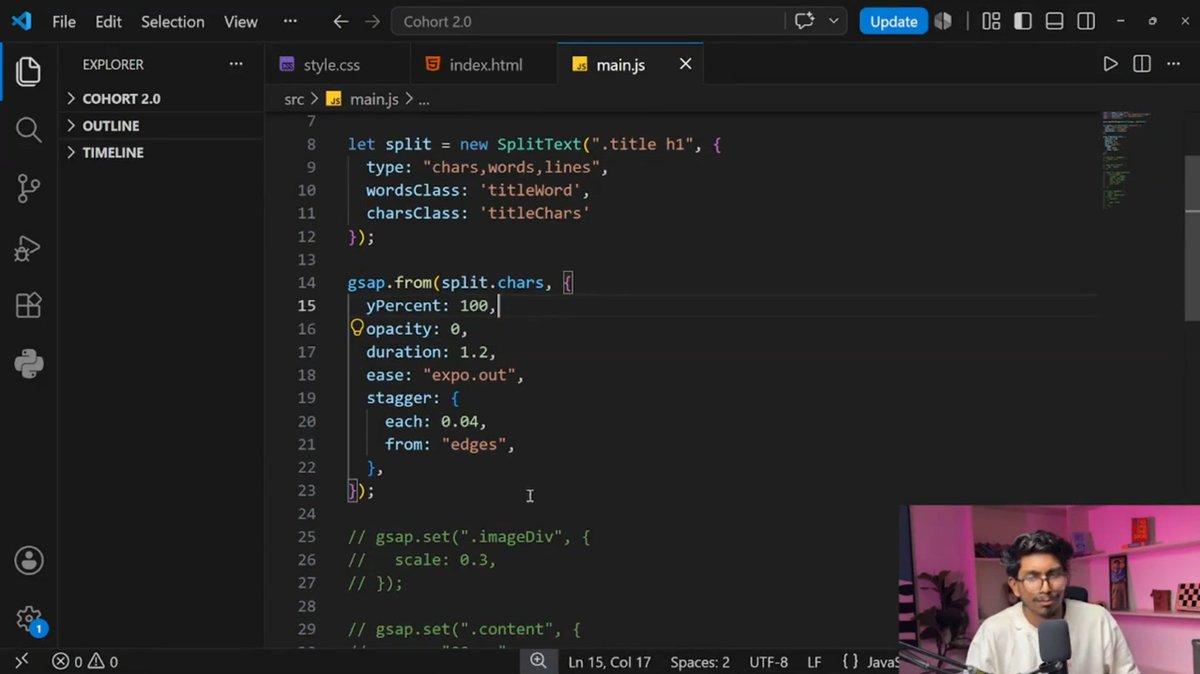This screenshot has height=674, width=1200.
Task: Go forward with the right arrow
Action: [x=372, y=21]
